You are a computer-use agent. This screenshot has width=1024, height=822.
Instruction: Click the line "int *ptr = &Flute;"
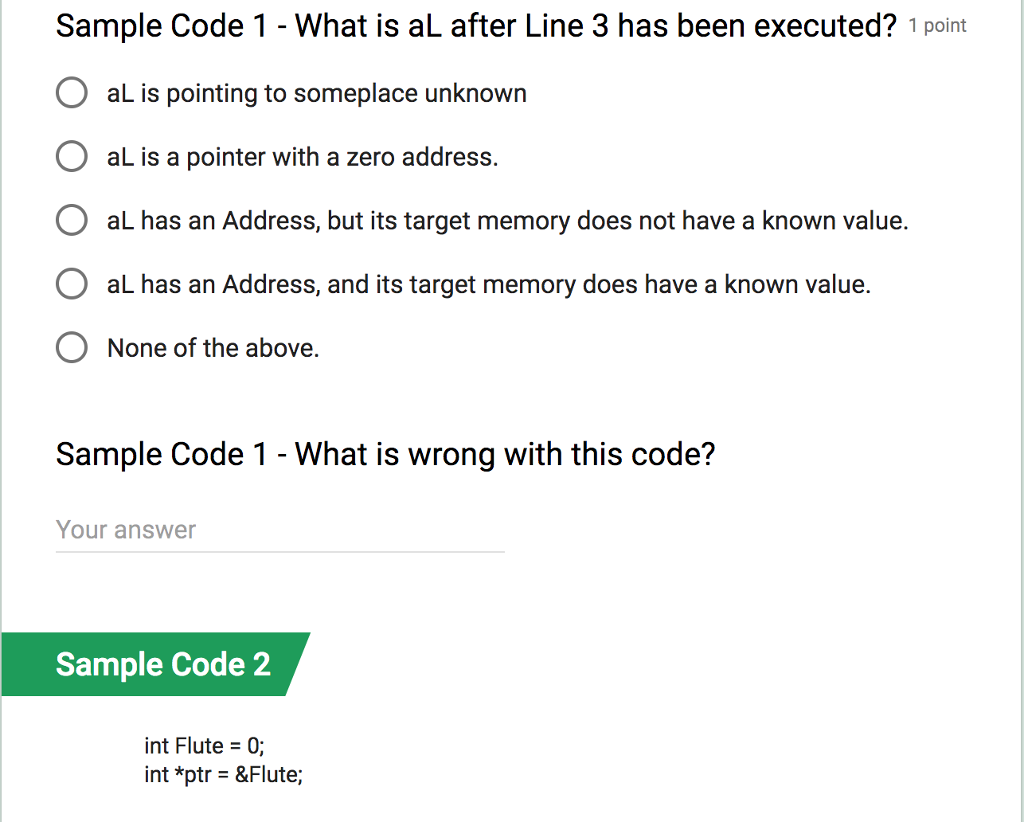pos(223,774)
